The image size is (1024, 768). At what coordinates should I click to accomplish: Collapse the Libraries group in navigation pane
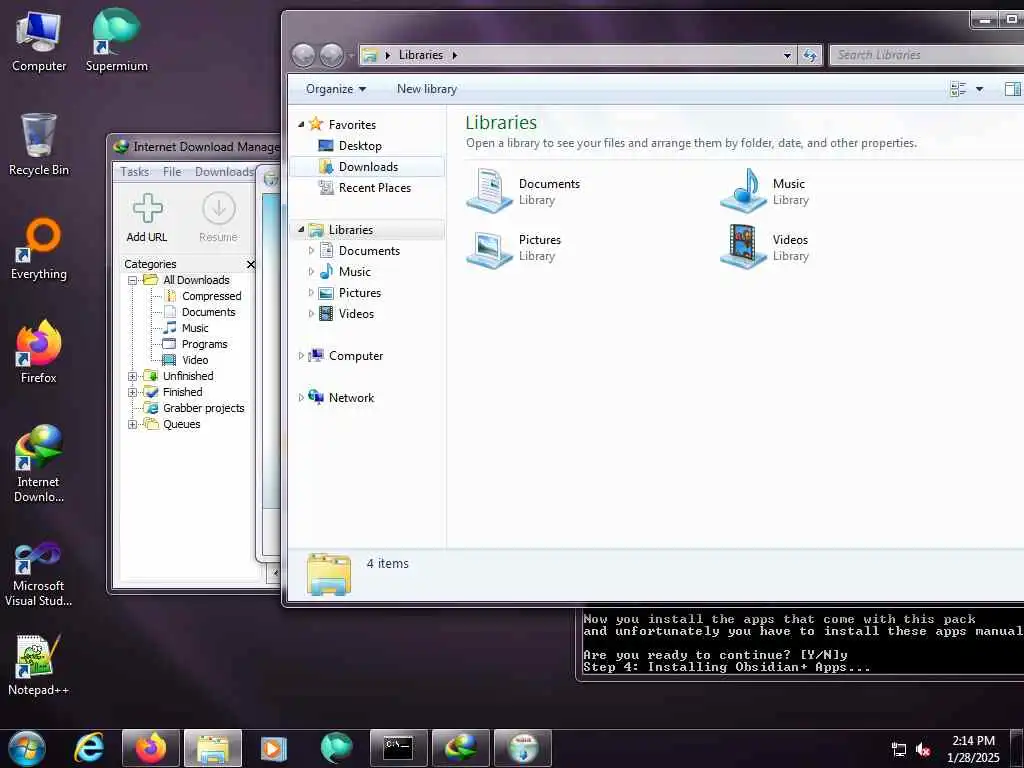[x=301, y=229]
